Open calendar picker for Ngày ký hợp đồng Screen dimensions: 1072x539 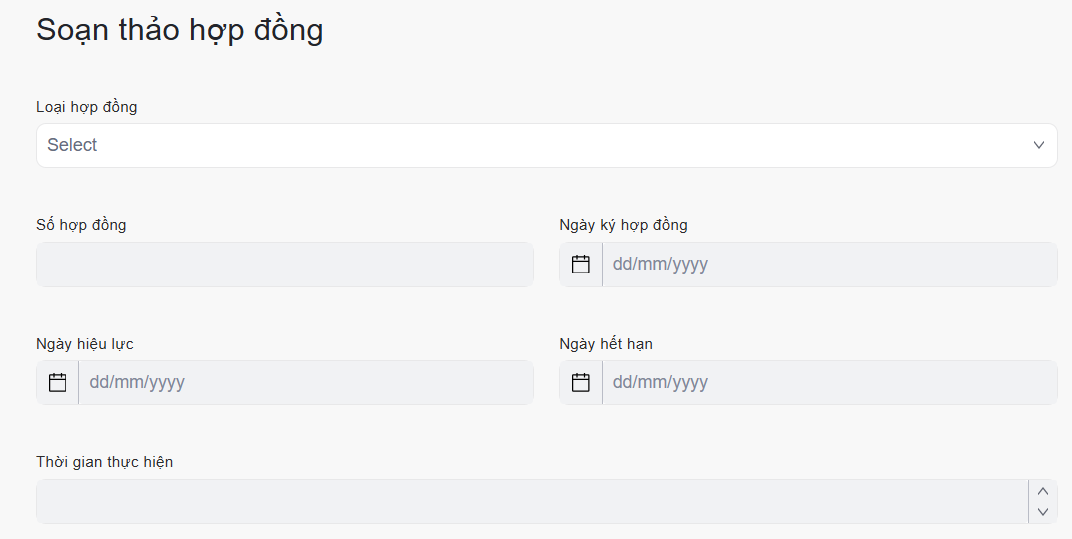pos(581,264)
